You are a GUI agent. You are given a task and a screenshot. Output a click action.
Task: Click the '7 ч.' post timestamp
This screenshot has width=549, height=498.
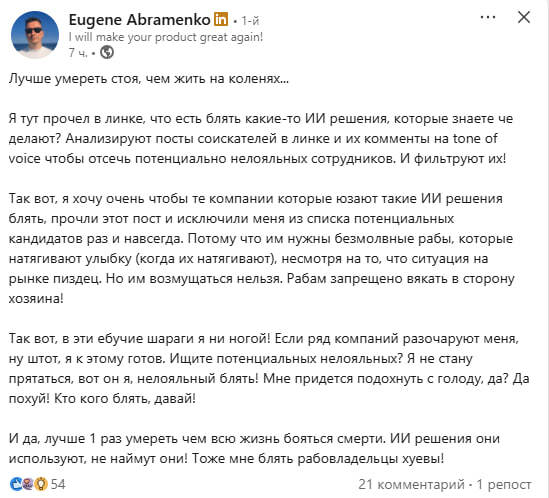pos(78,53)
